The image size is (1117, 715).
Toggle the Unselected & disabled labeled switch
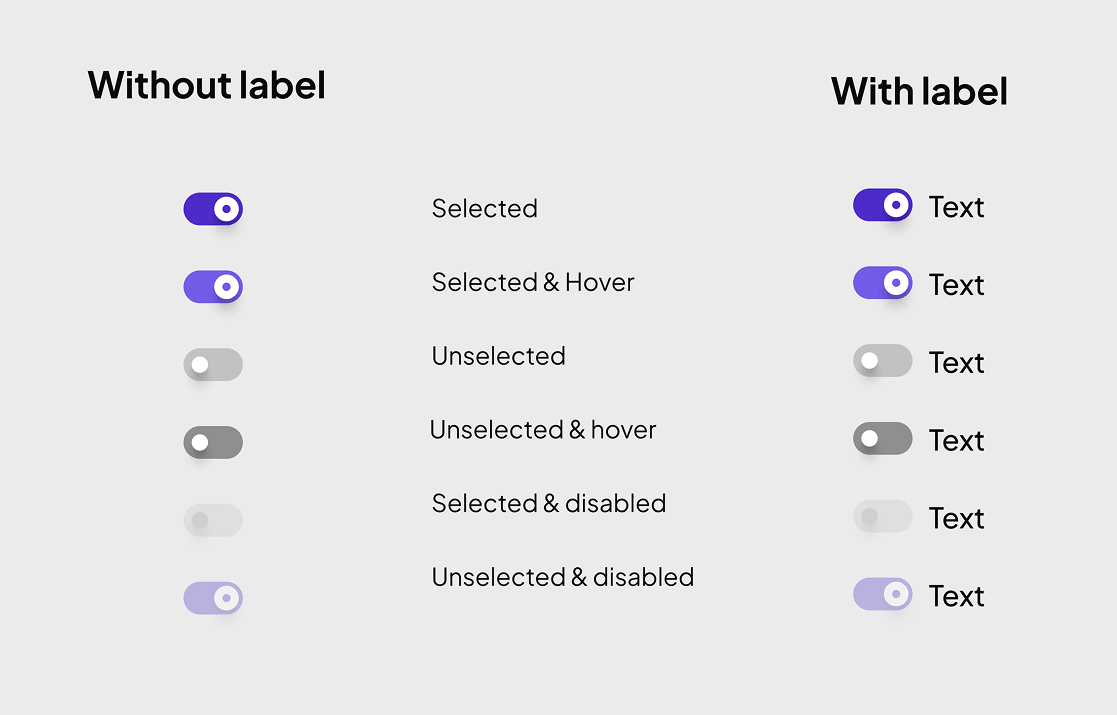(883, 594)
